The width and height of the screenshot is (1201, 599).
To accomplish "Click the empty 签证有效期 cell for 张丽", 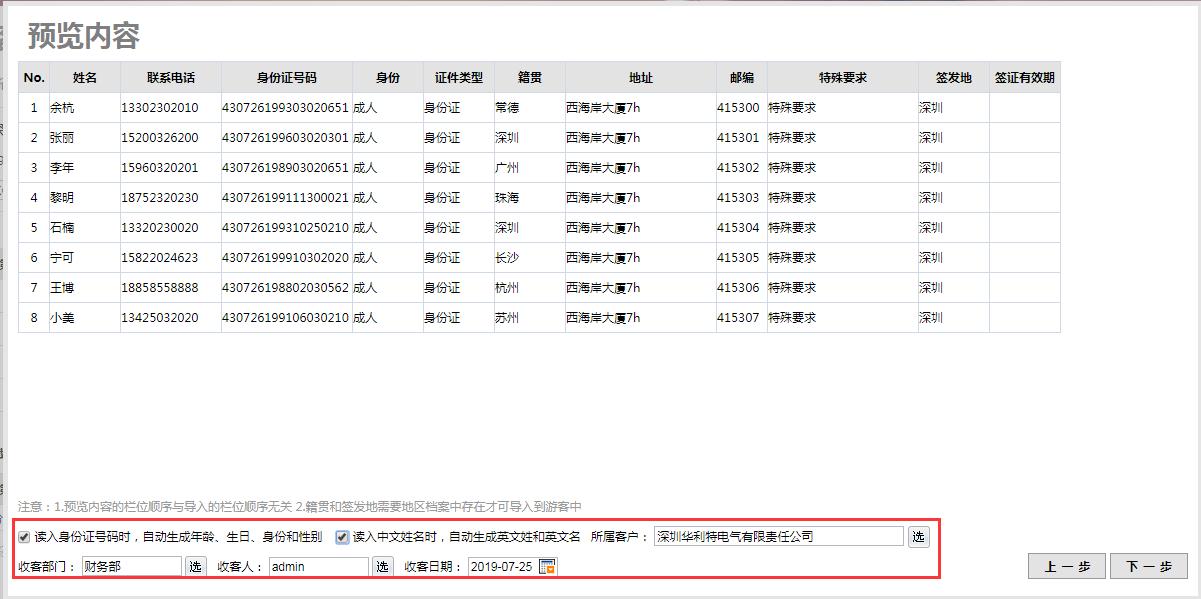I will point(1024,138).
